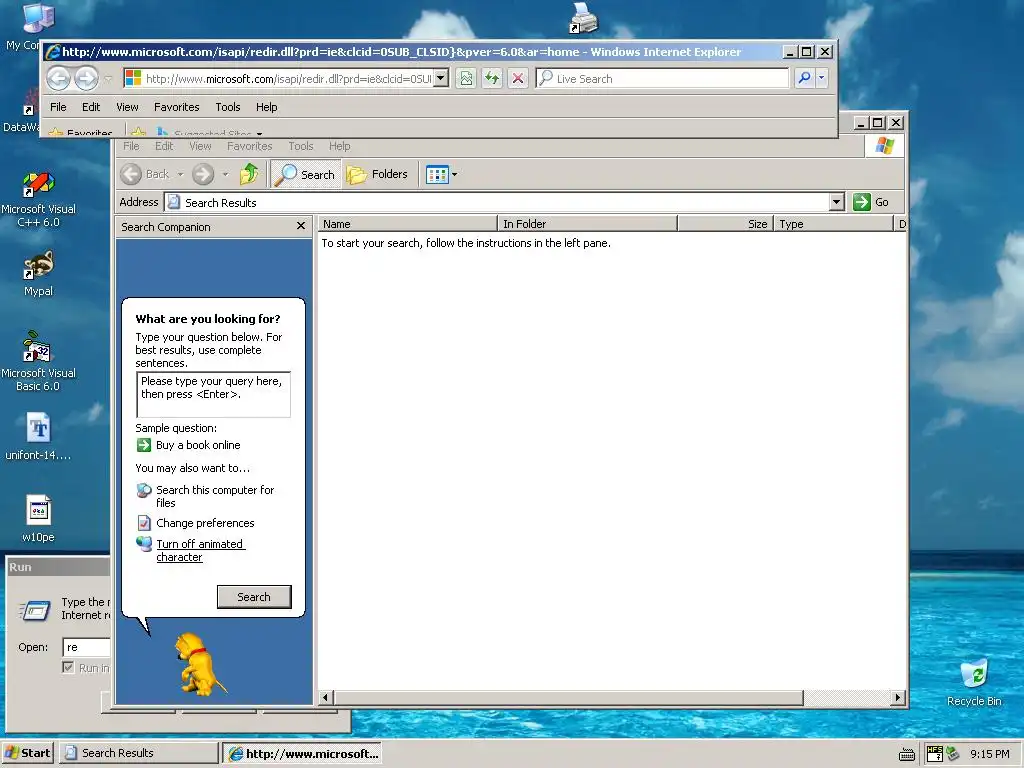
Task: Click the animated dog character
Action: 199,664
